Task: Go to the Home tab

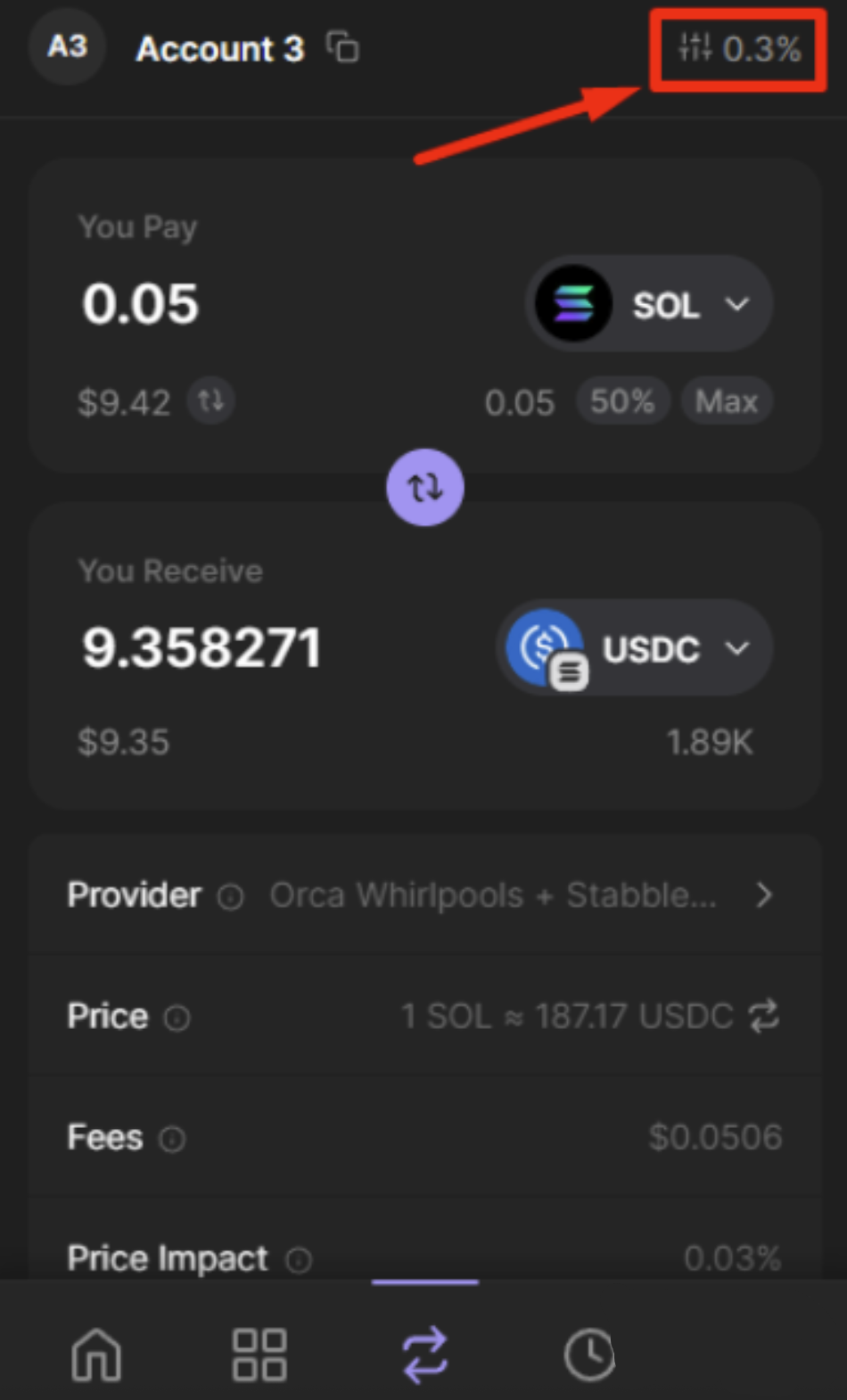Action: click(x=96, y=1354)
